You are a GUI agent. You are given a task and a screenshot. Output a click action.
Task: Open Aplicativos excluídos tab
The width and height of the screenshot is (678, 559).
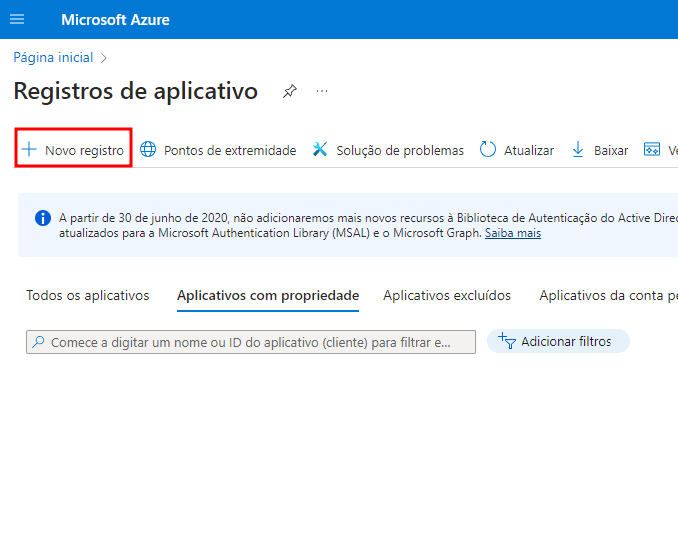coord(447,295)
